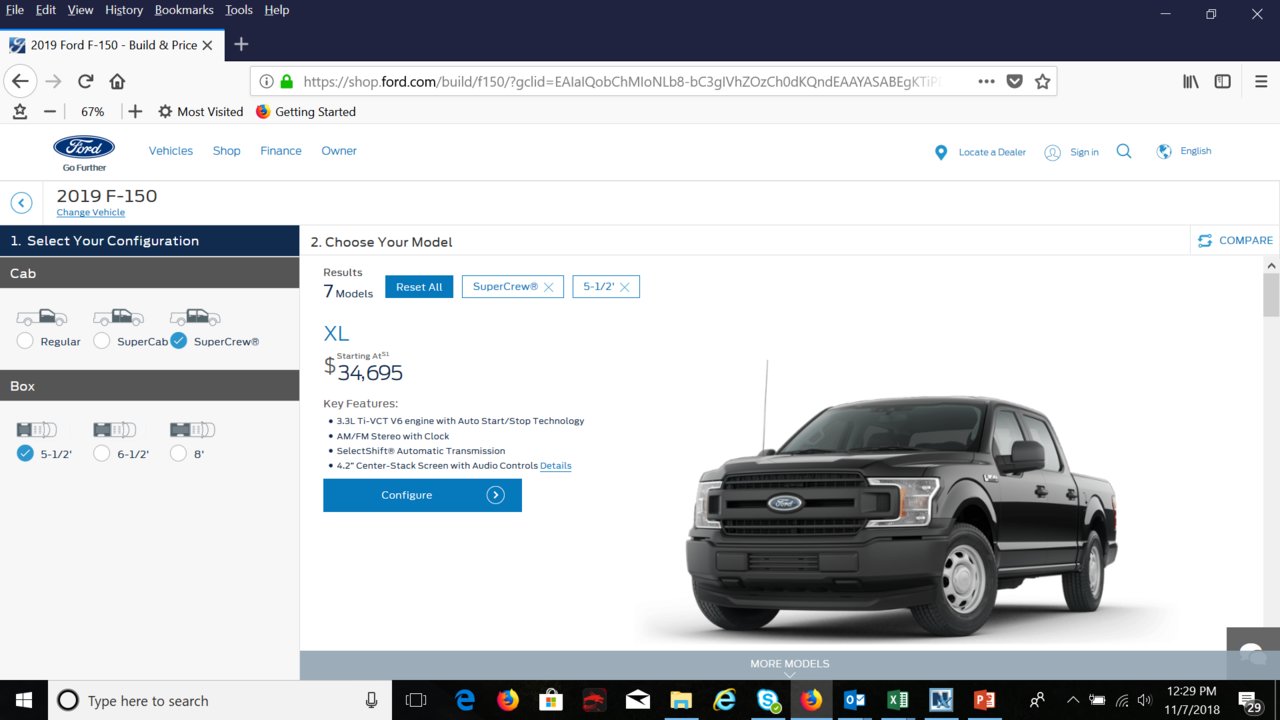
Task: Click the 6-1/2' box bed icon
Action: point(114,430)
